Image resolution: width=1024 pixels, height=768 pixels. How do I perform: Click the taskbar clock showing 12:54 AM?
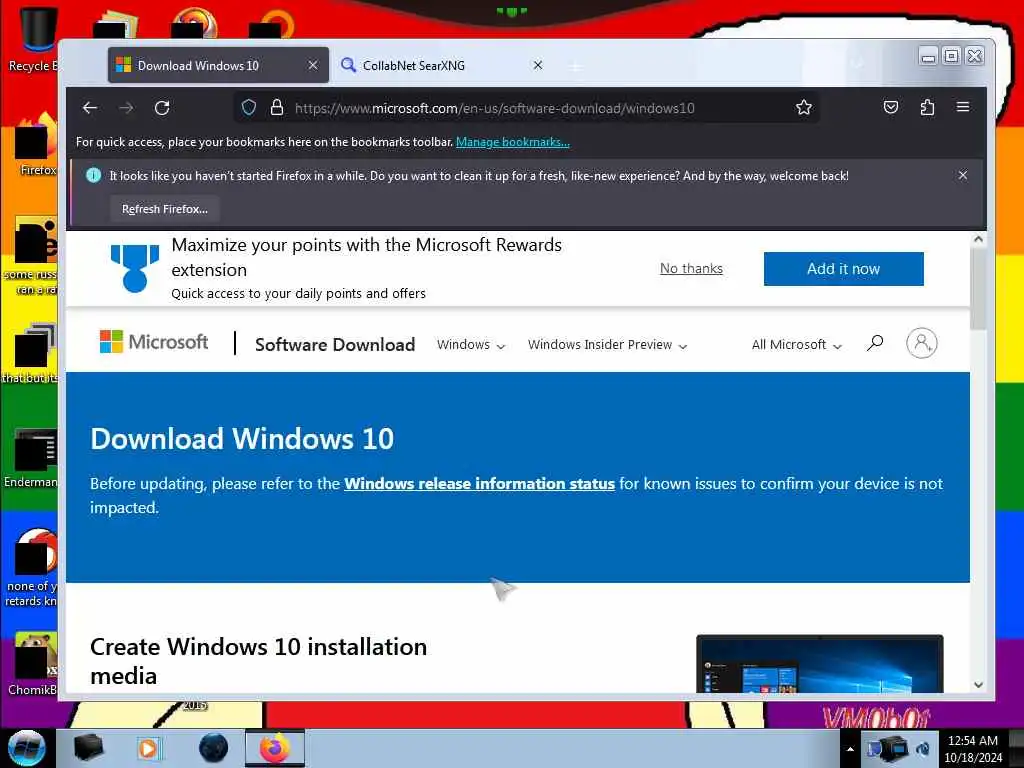[973, 749]
